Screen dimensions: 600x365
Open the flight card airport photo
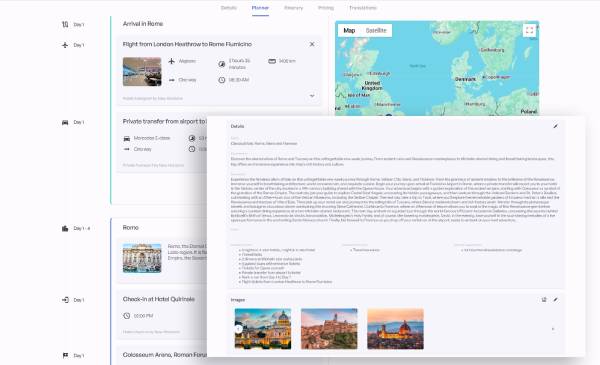142,72
